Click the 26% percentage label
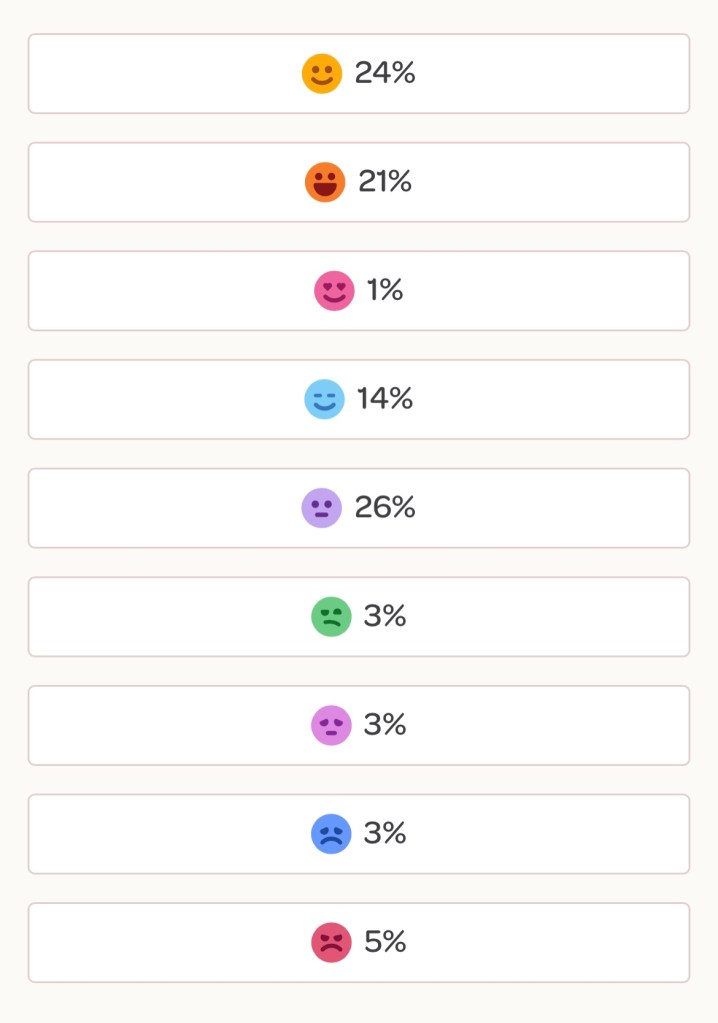The image size is (718, 1023). 385,508
